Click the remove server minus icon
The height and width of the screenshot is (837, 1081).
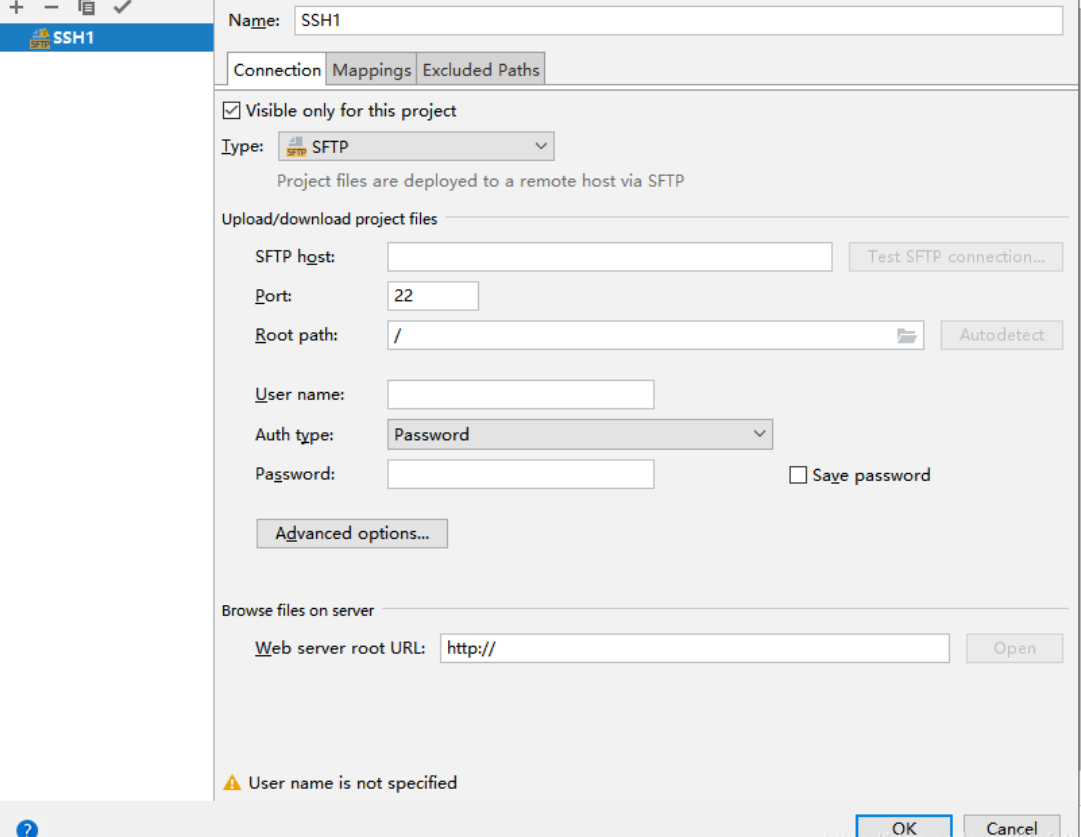click(51, 7)
